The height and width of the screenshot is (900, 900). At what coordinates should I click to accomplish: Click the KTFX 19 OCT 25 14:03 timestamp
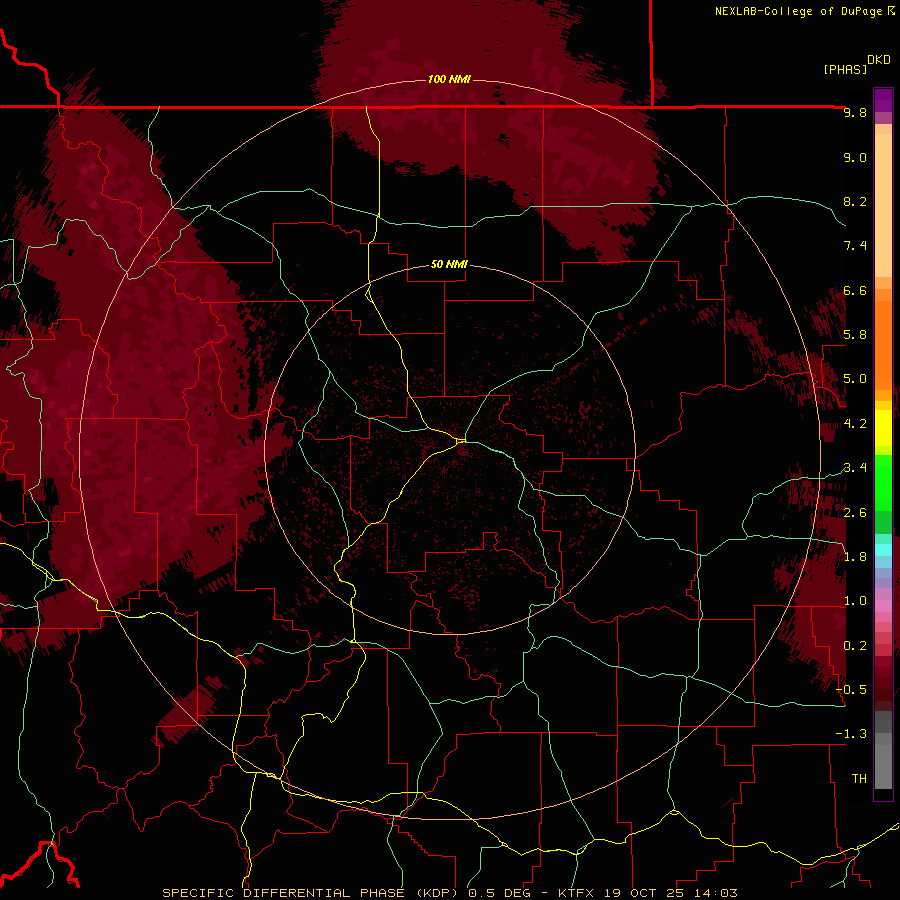[647, 893]
